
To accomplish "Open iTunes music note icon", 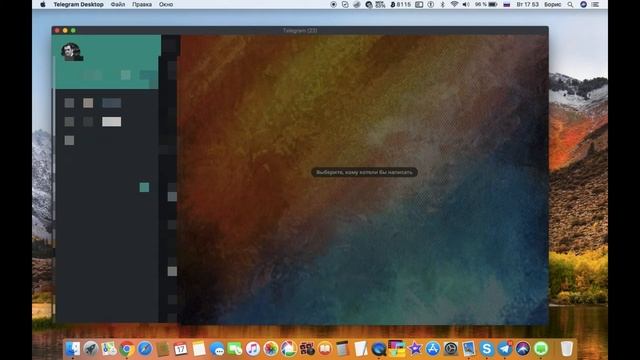I will (x=253, y=349).
